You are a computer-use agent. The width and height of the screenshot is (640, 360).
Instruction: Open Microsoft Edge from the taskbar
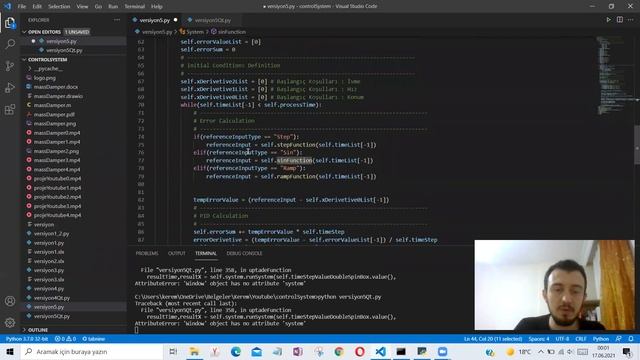(236, 351)
